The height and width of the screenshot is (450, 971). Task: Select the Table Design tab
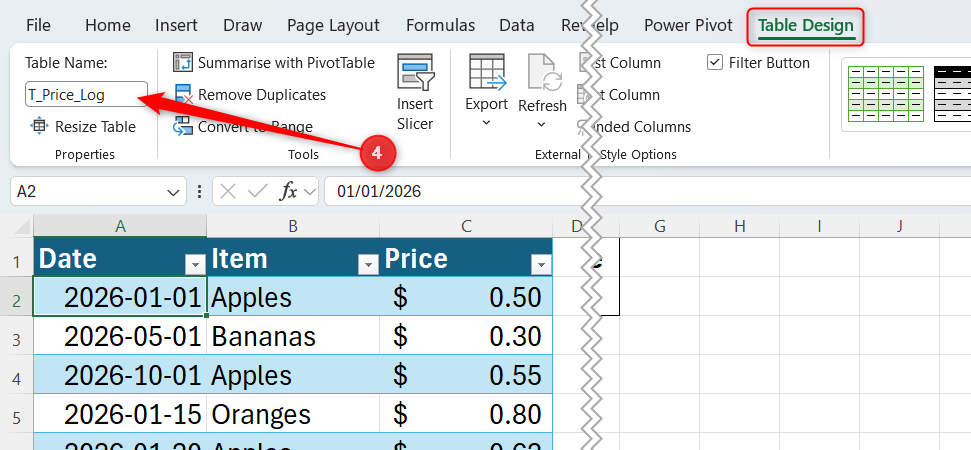[x=806, y=25]
